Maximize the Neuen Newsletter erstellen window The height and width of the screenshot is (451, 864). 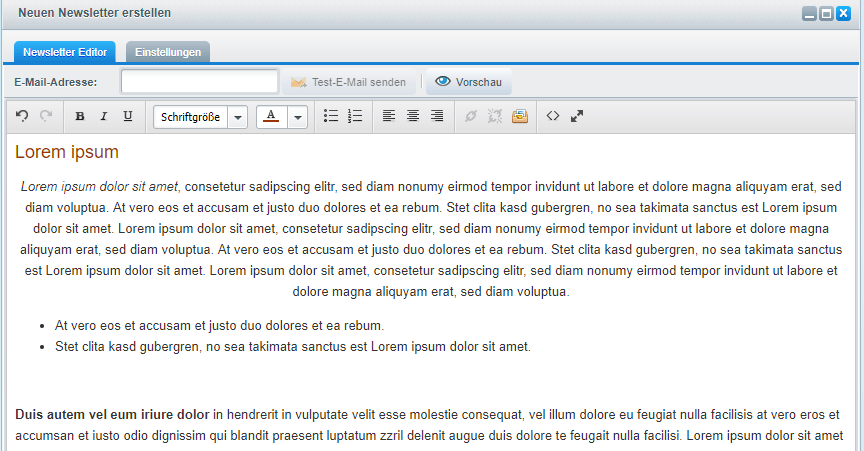[827, 14]
